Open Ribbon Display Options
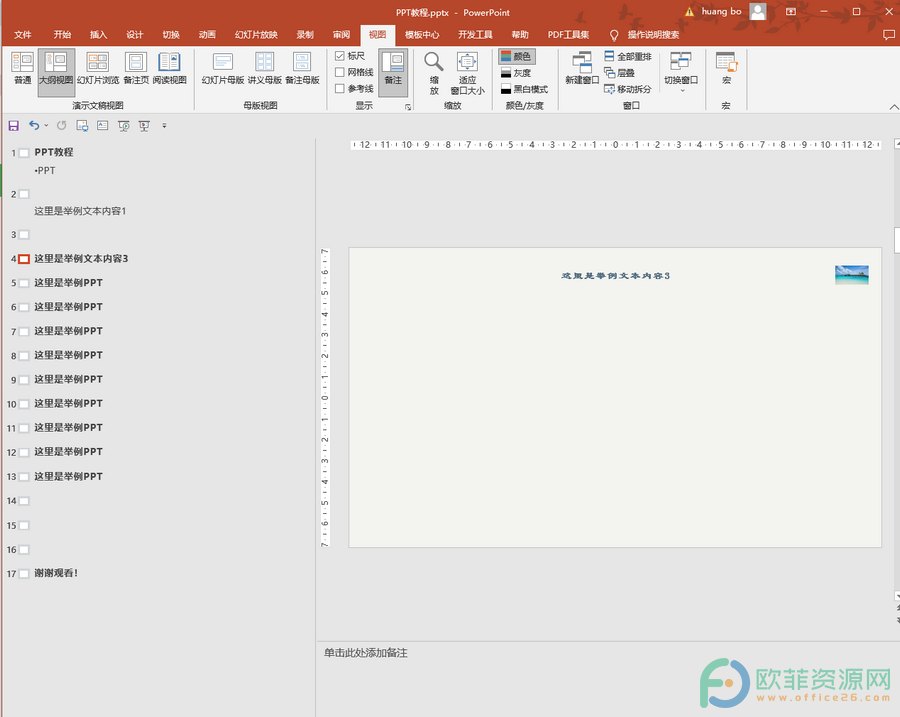Image resolution: width=900 pixels, height=717 pixels. (x=791, y=11)
